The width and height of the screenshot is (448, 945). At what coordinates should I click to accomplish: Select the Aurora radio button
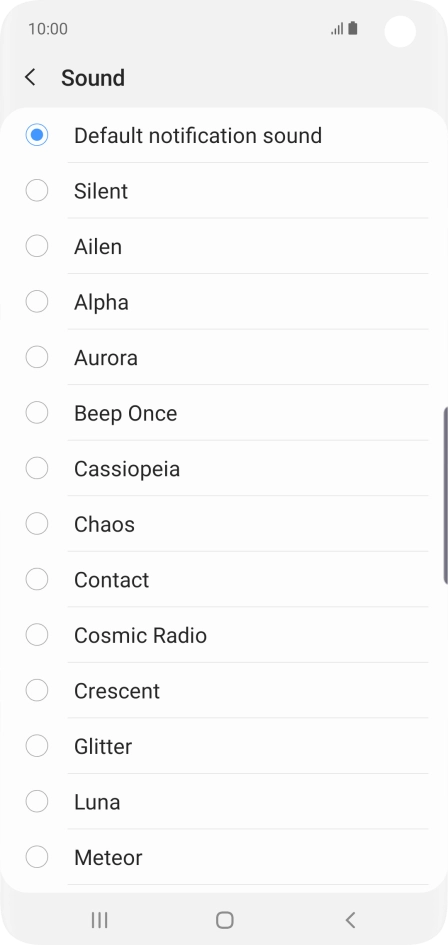point(37,357)
